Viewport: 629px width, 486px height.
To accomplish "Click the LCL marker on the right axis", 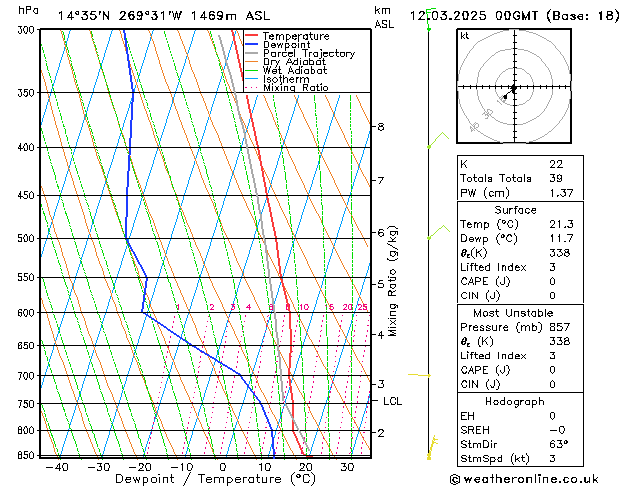I will 392,402.
